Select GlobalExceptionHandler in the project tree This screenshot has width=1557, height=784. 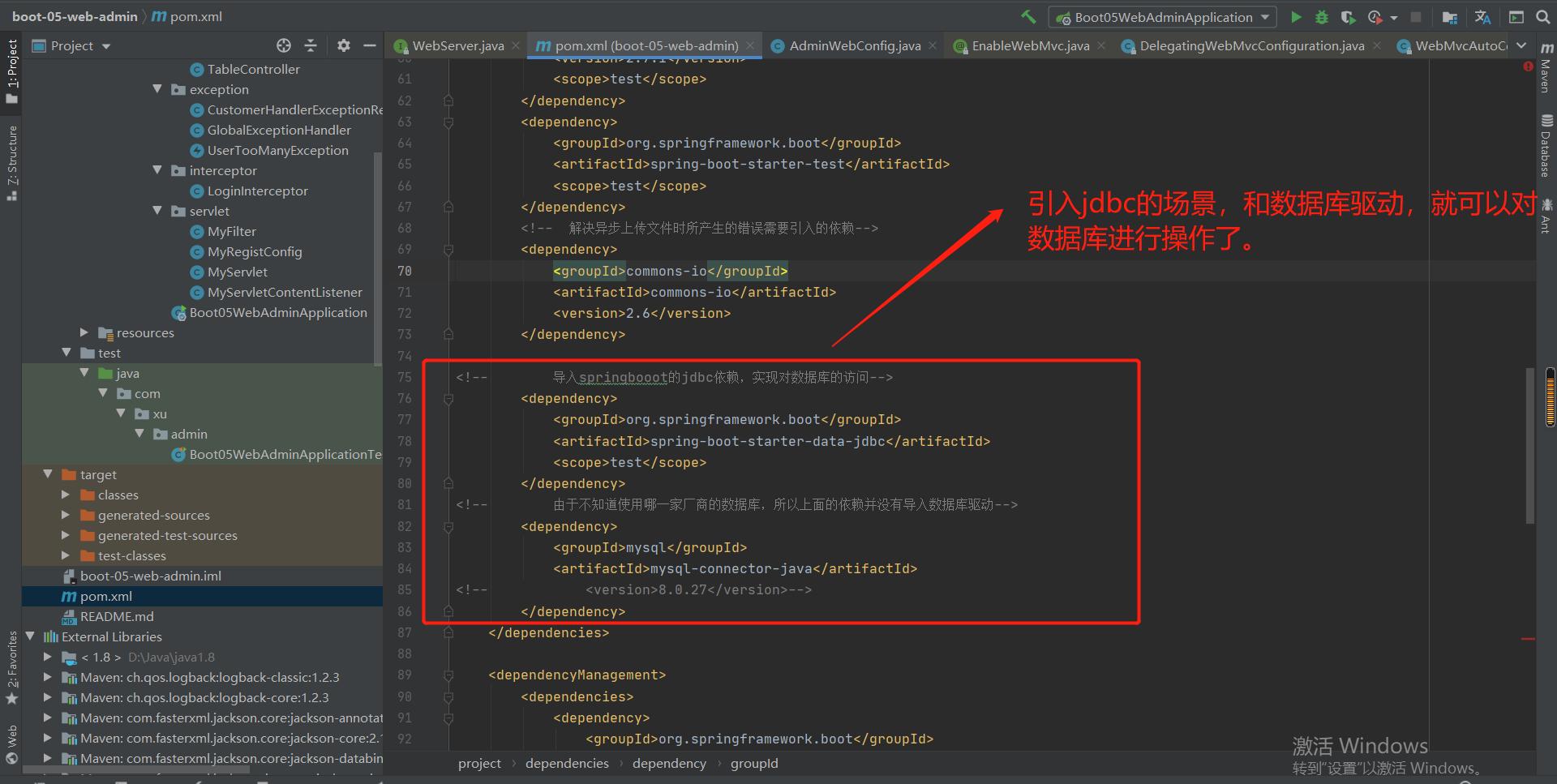(279, 130)
